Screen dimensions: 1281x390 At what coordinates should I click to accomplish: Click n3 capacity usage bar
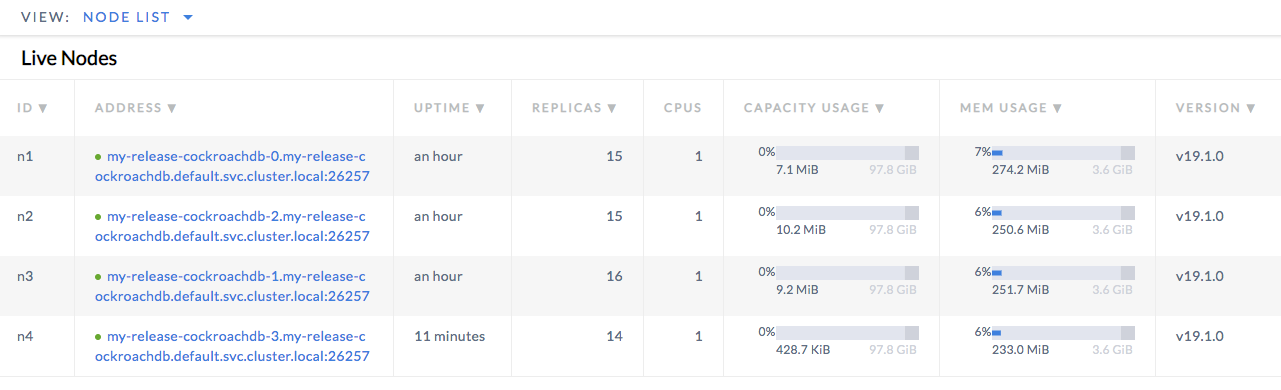click(848, 272)
